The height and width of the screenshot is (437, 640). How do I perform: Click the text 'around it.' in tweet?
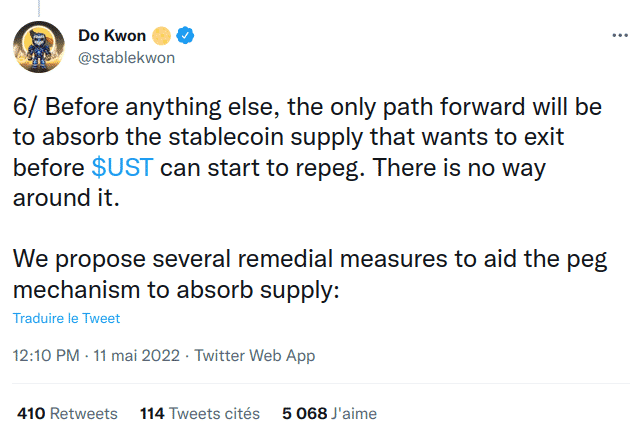[66, 198]
